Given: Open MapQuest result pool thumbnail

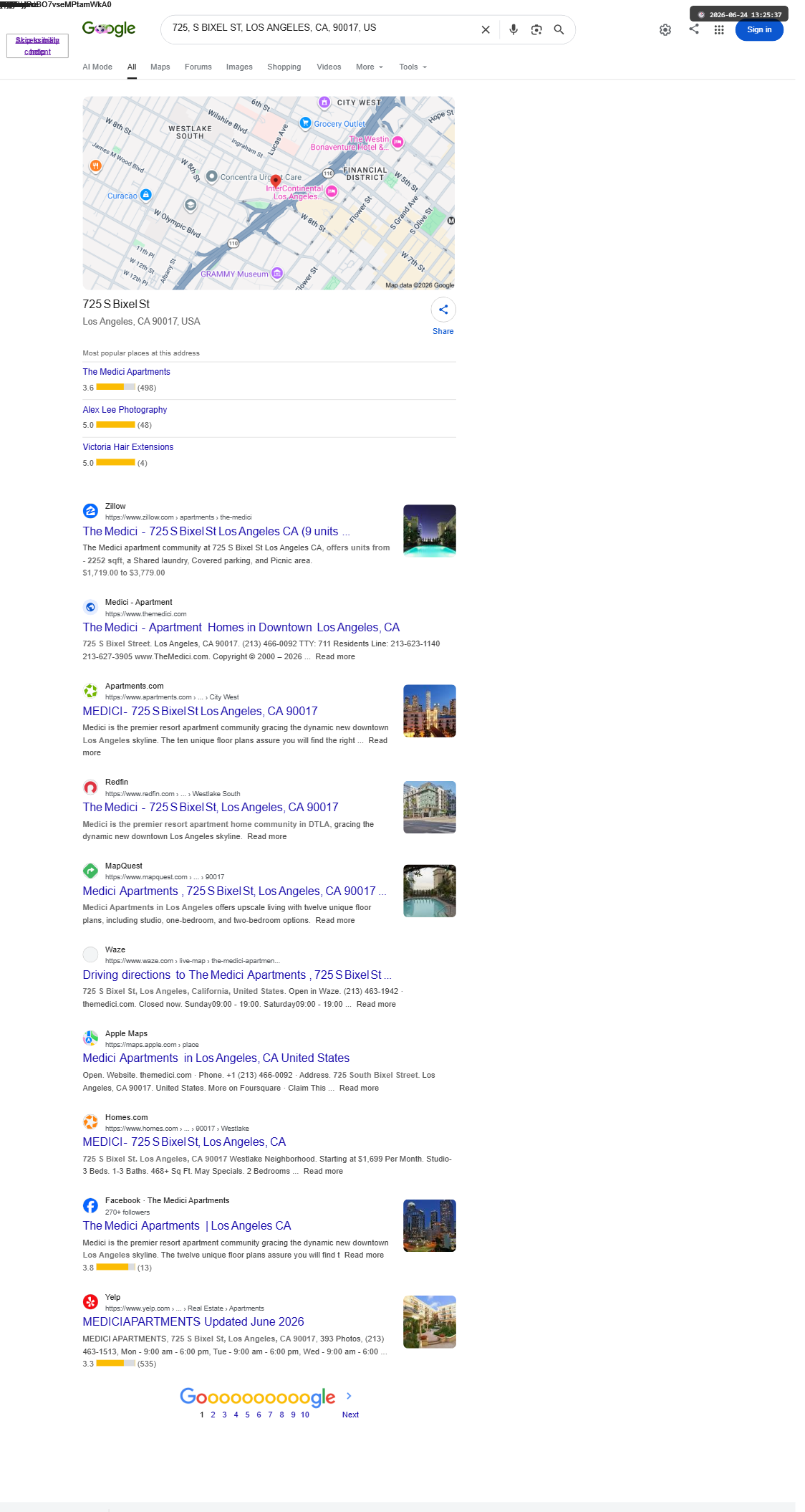Looking at the screenshot, I should pos(430,891).
